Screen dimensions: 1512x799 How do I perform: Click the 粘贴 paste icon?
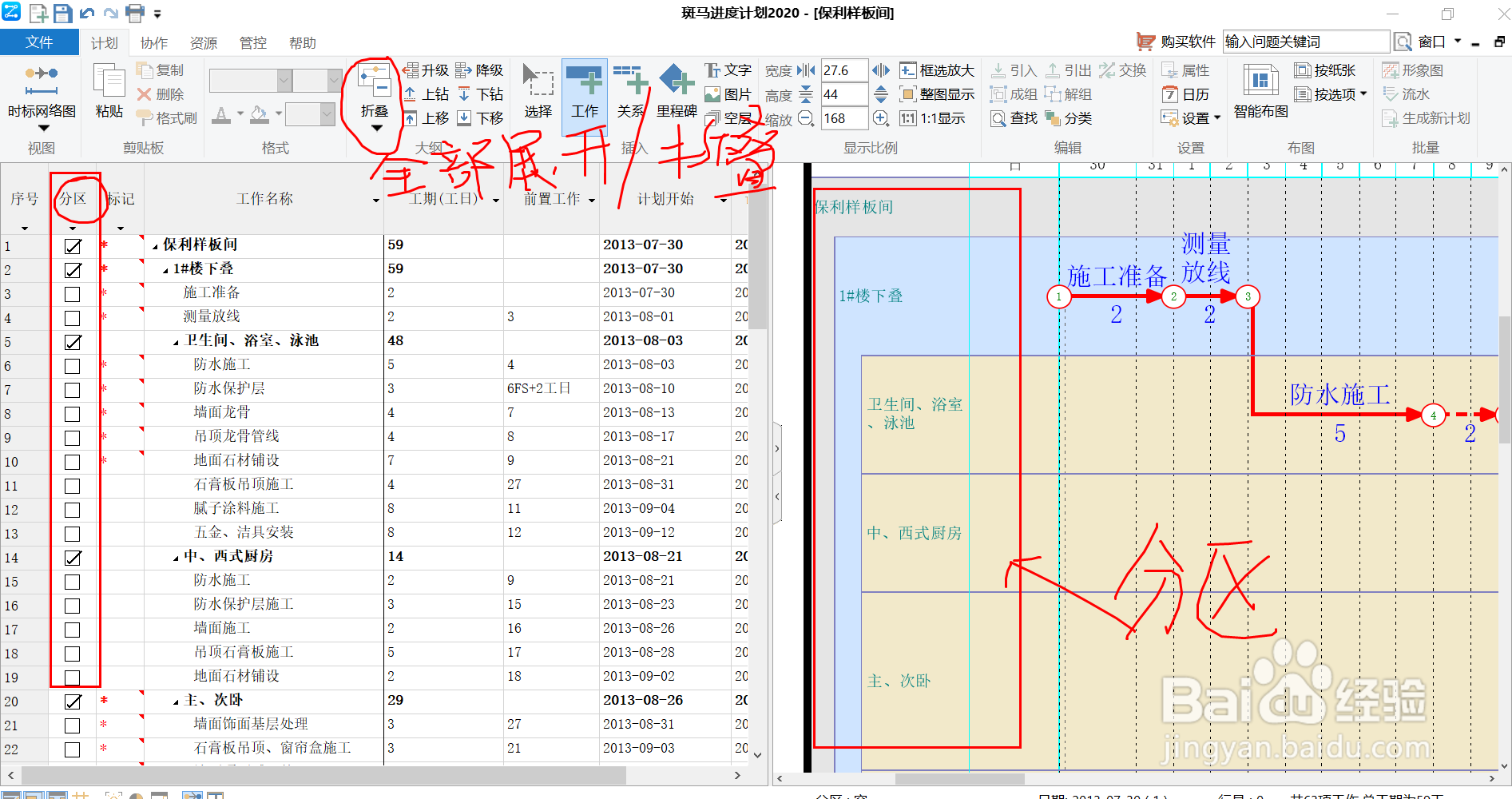pos(109,91)
